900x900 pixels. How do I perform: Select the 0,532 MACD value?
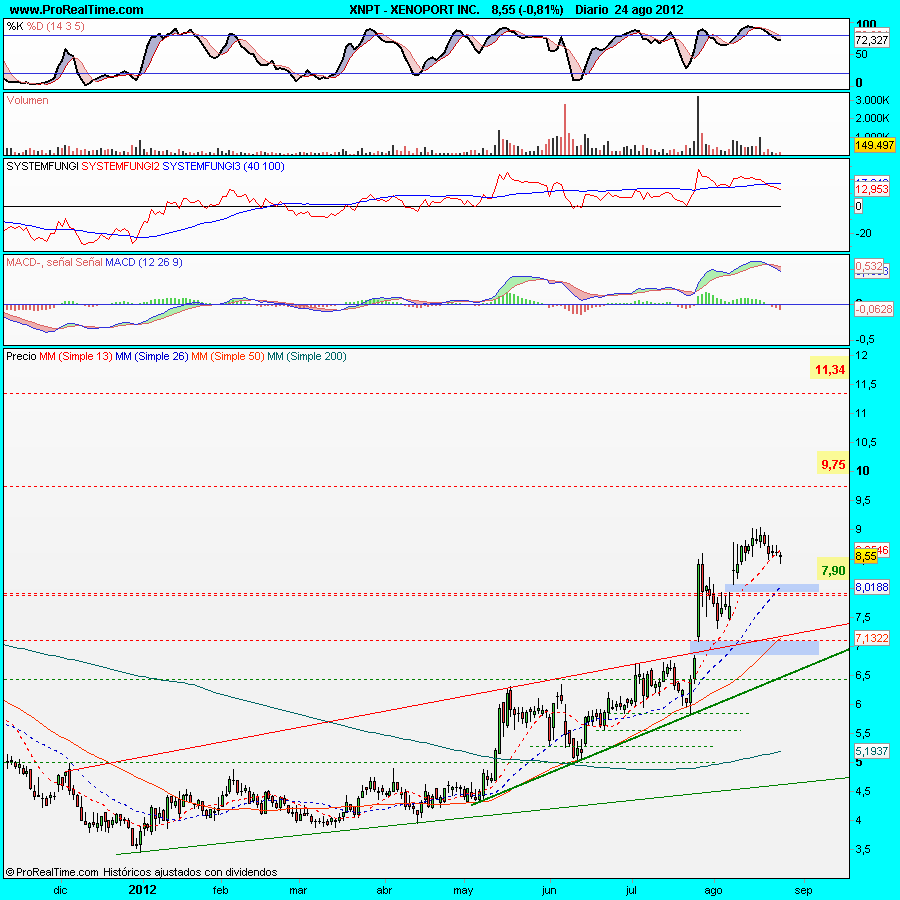point(869,266)
